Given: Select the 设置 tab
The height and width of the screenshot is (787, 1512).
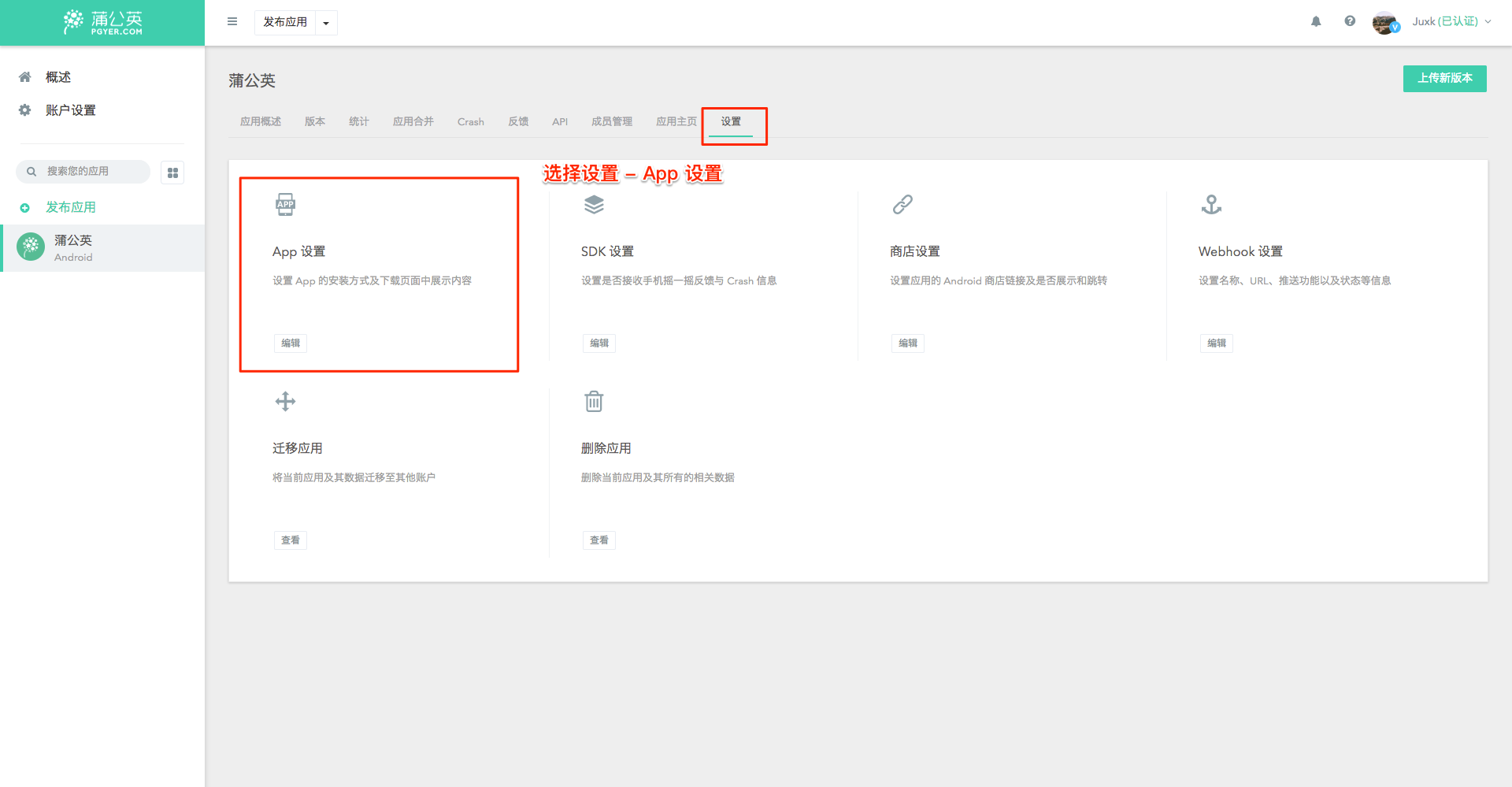Looking at the screenshot, I should tap(731, 121).
